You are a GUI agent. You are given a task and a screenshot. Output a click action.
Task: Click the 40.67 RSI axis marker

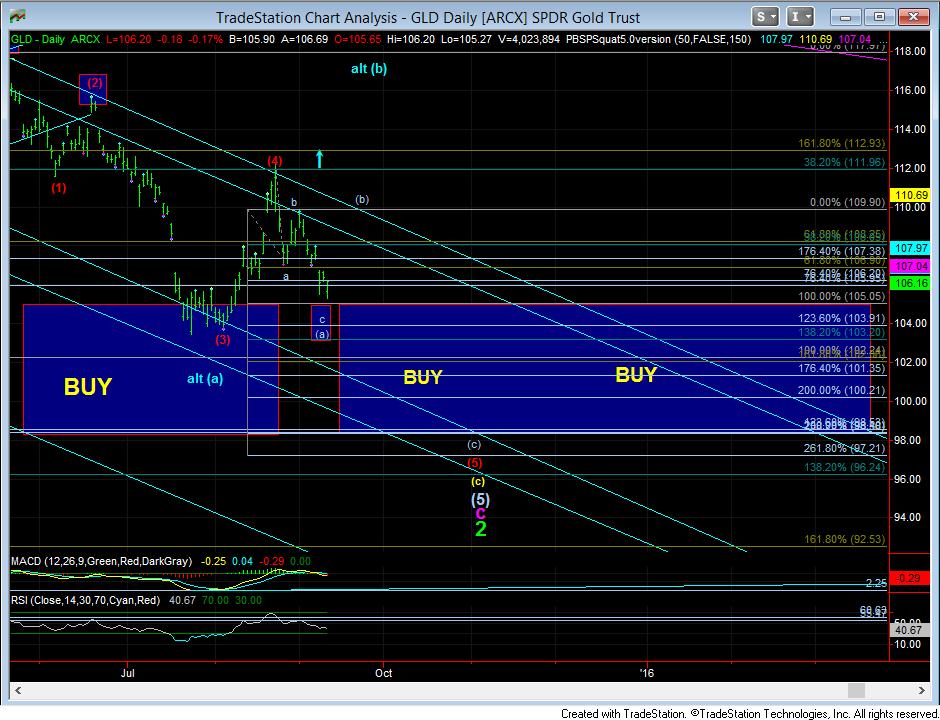910,630
